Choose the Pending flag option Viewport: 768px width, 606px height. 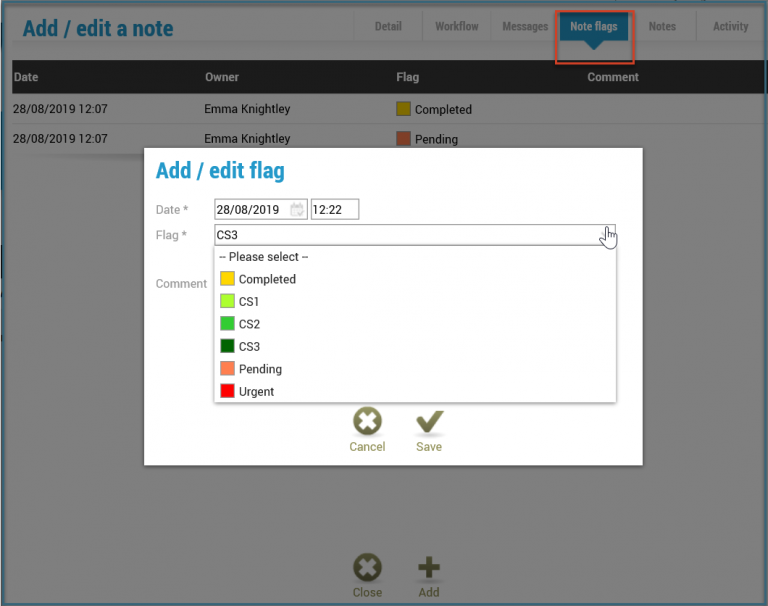click(x=260, y=369)
